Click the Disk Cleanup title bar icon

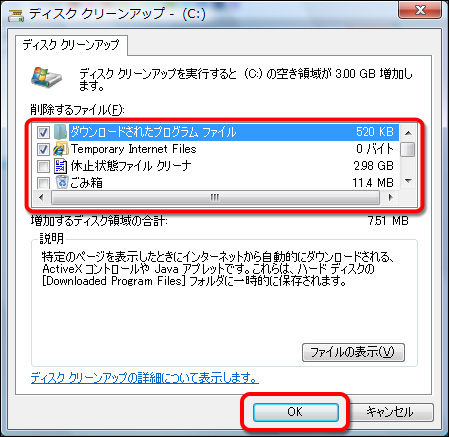16,15
